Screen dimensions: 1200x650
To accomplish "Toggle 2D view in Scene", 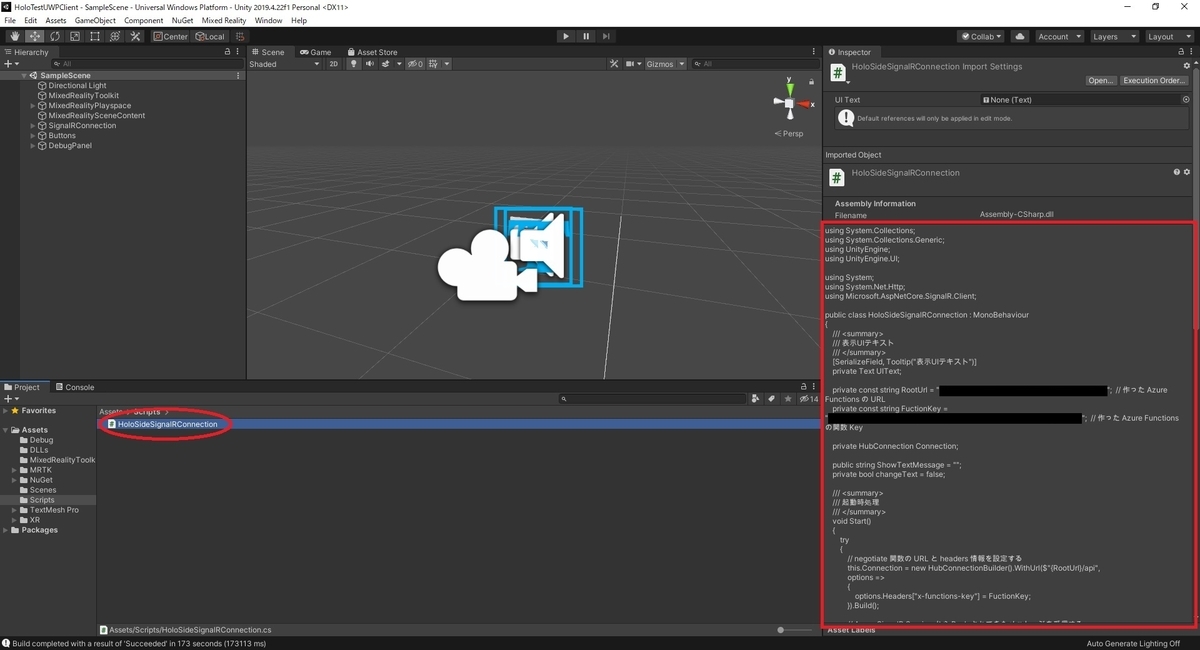I will [x=334, y=64].
